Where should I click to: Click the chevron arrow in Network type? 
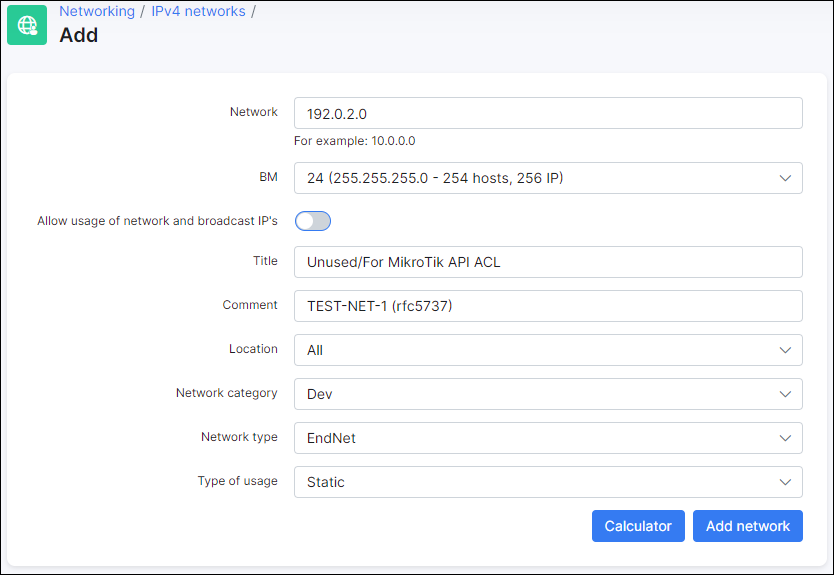[x=785, y=438]
